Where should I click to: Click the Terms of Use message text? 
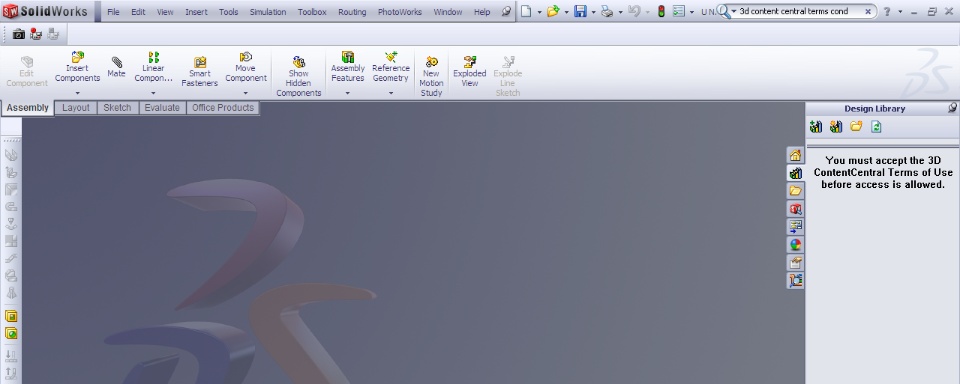point(883,172)
